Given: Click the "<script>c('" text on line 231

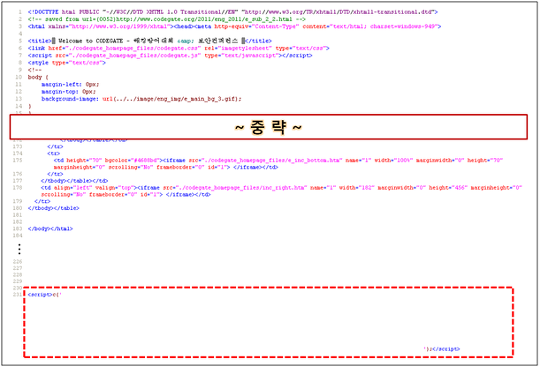Looking at the screenshot, I should pyautogui.click(x=45, y=295).
